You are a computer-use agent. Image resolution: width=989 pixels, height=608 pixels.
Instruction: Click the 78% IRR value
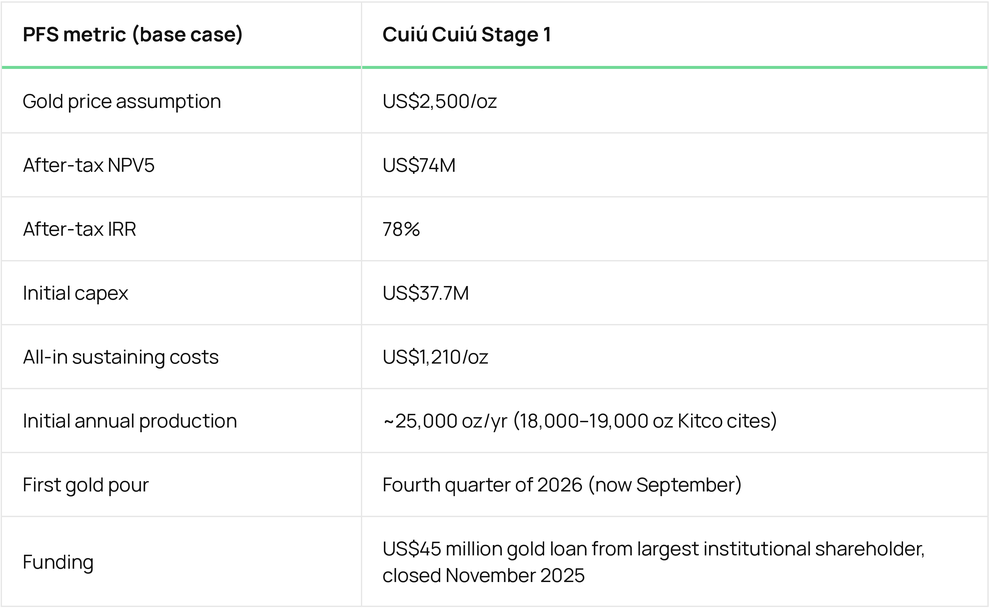[401, 229]
